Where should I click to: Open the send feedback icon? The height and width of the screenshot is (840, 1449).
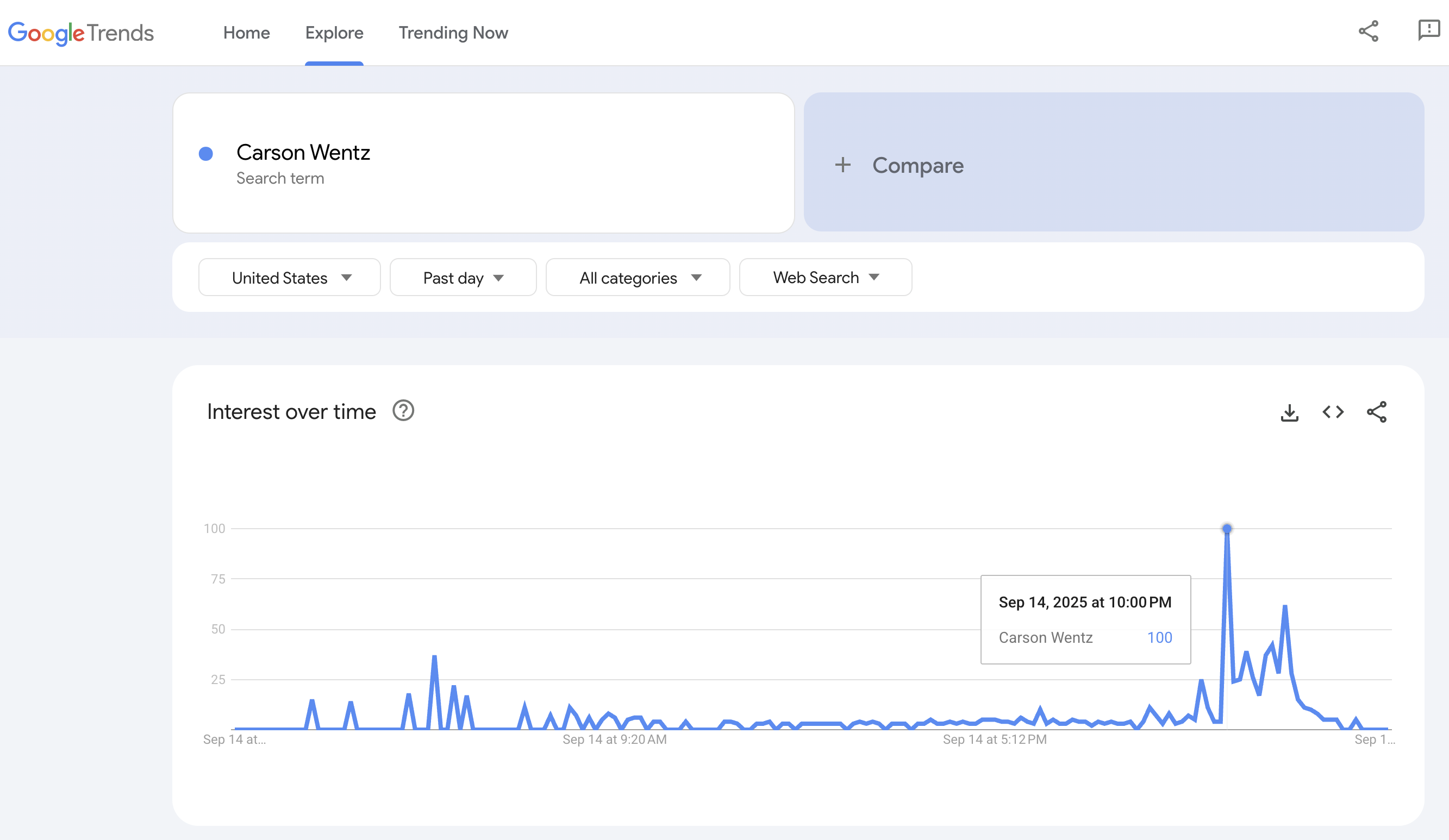pyautogui.click(x=1428, y=30)
